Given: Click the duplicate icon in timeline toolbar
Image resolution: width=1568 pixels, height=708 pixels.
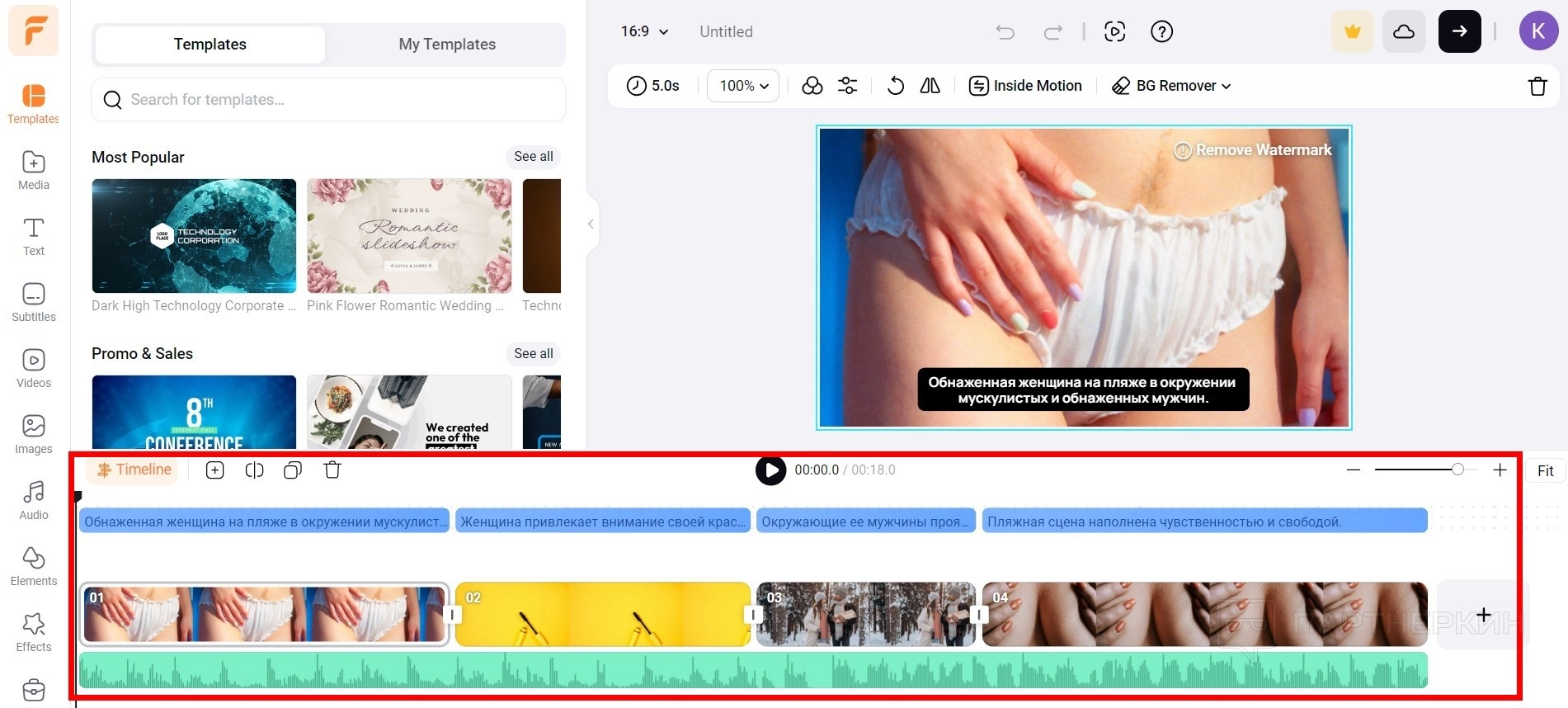Looking at the screenshot, I should tap(293, 470).
